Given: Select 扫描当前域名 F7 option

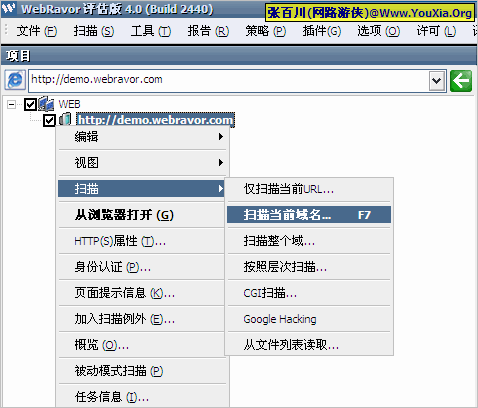Looking at the screenshot, I should tap(309, 215).
